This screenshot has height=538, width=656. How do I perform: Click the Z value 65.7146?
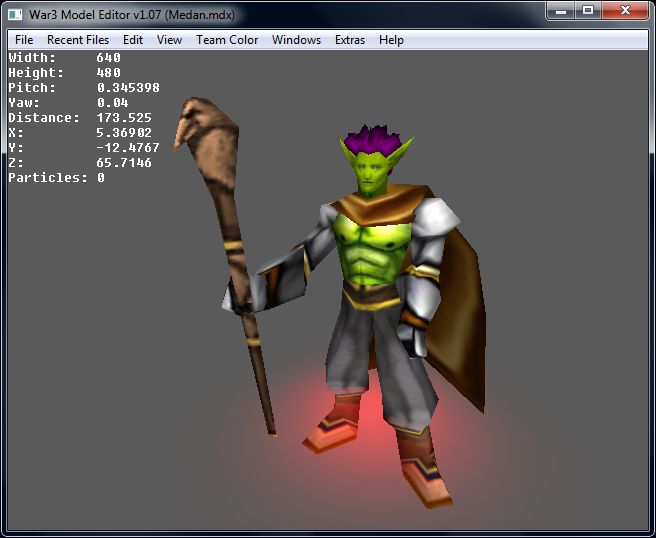[124, 163]
